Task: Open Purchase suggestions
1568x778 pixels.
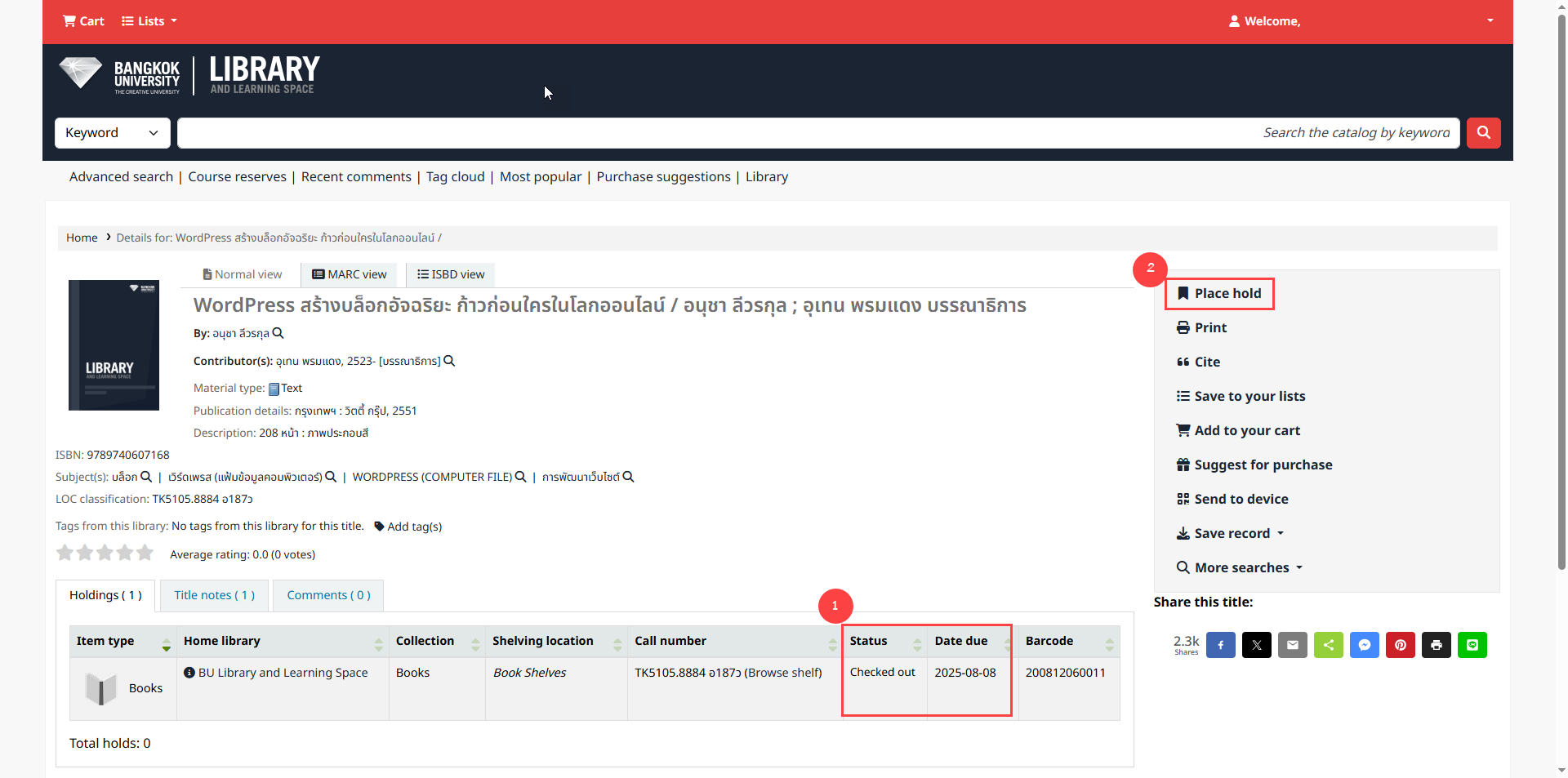Action: tap(663, 177)
